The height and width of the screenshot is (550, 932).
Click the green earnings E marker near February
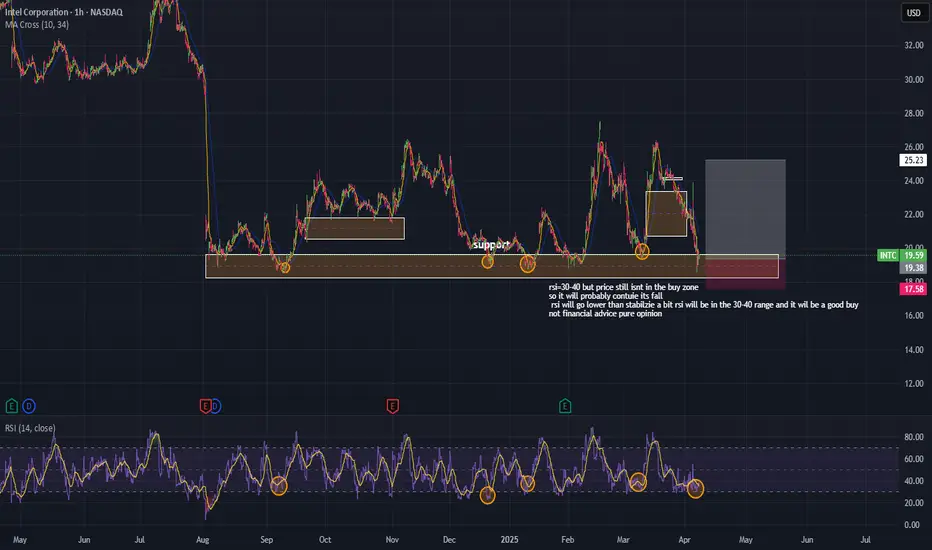pos(565,406)
